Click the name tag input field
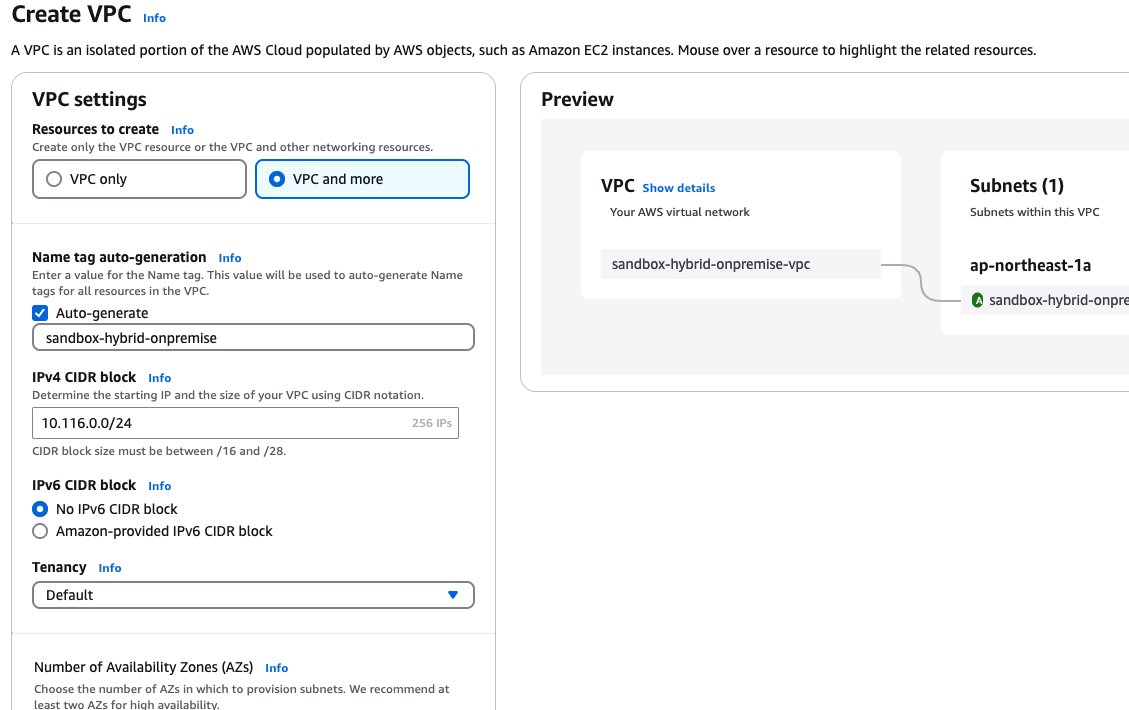1129x710 pixels. pyautogui.click(x=253, y=338)
